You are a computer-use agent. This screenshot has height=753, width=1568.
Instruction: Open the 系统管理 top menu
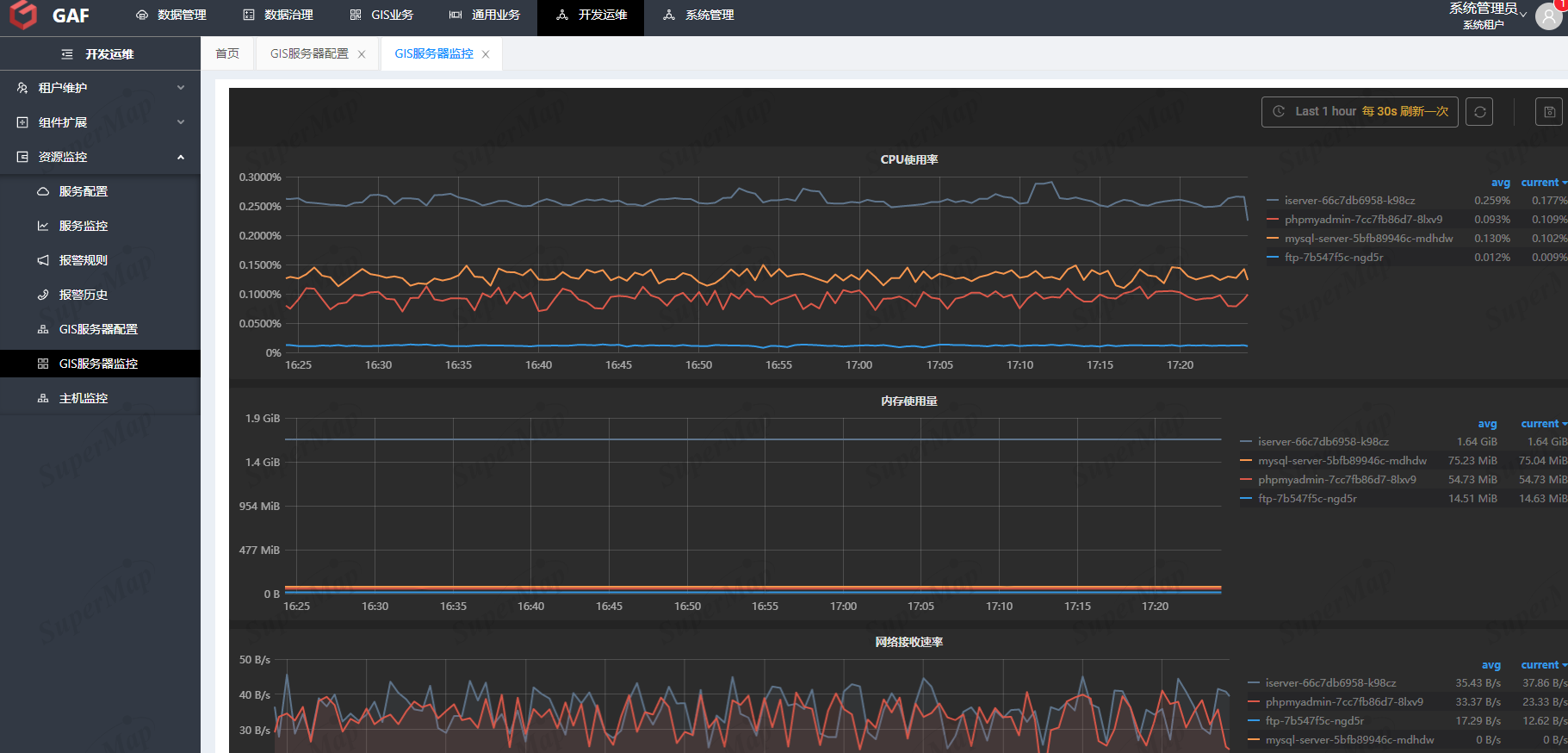pos(698,15)
